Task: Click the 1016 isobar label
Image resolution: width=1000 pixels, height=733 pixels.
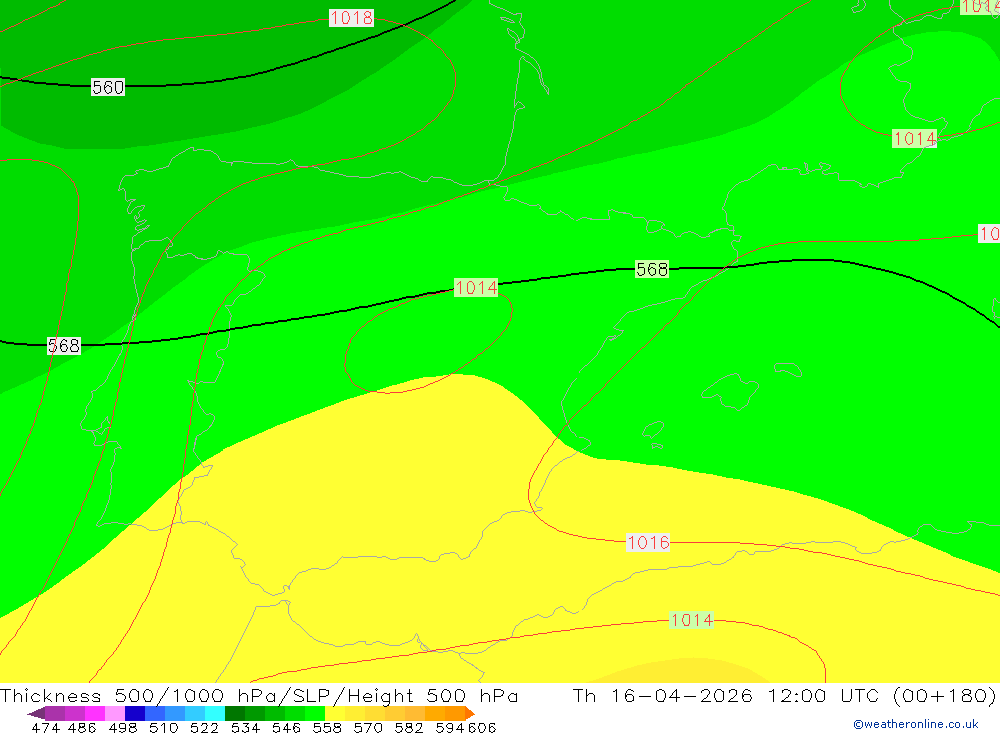Action: 648,542
